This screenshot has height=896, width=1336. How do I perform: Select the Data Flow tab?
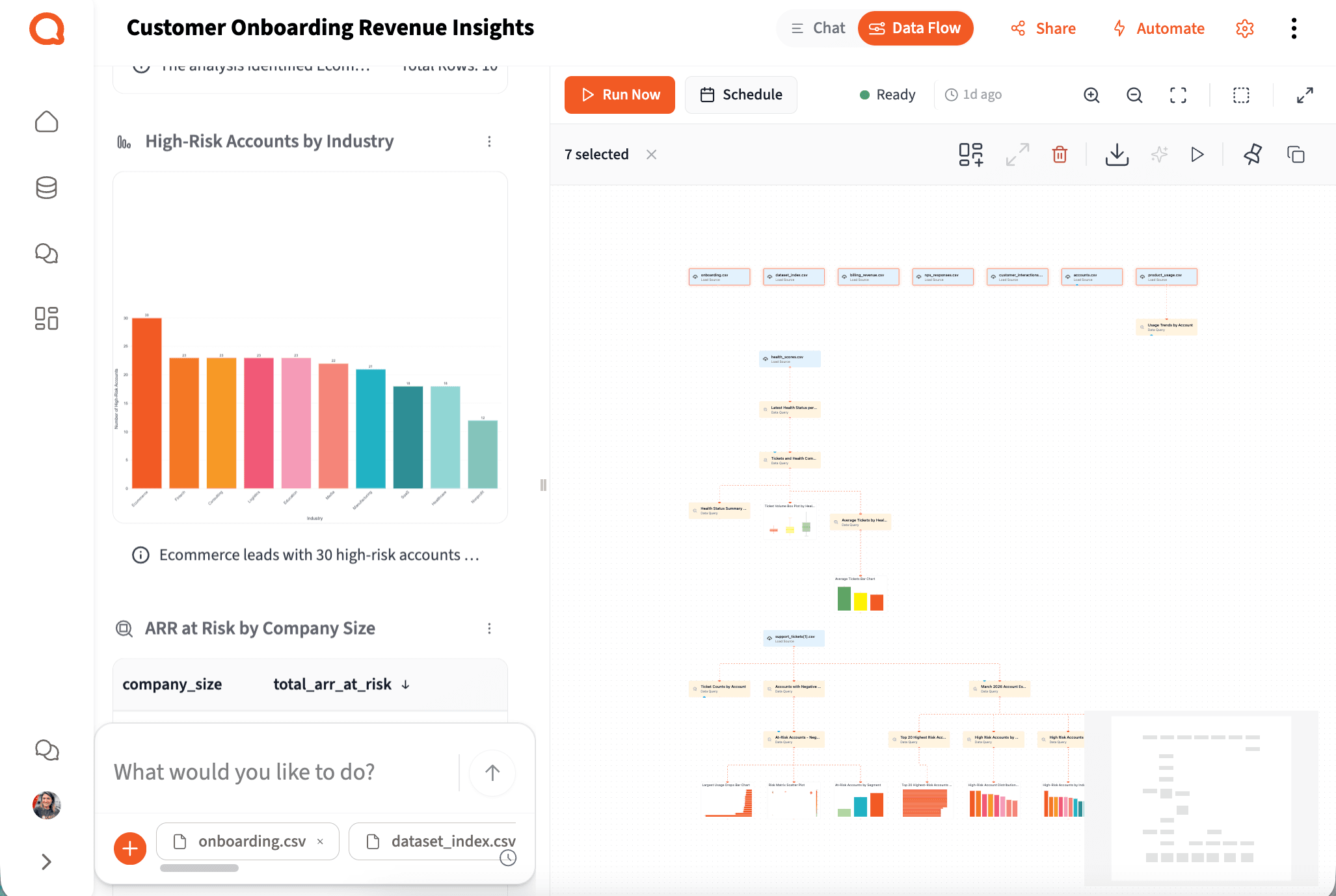(x=915, y=28)
